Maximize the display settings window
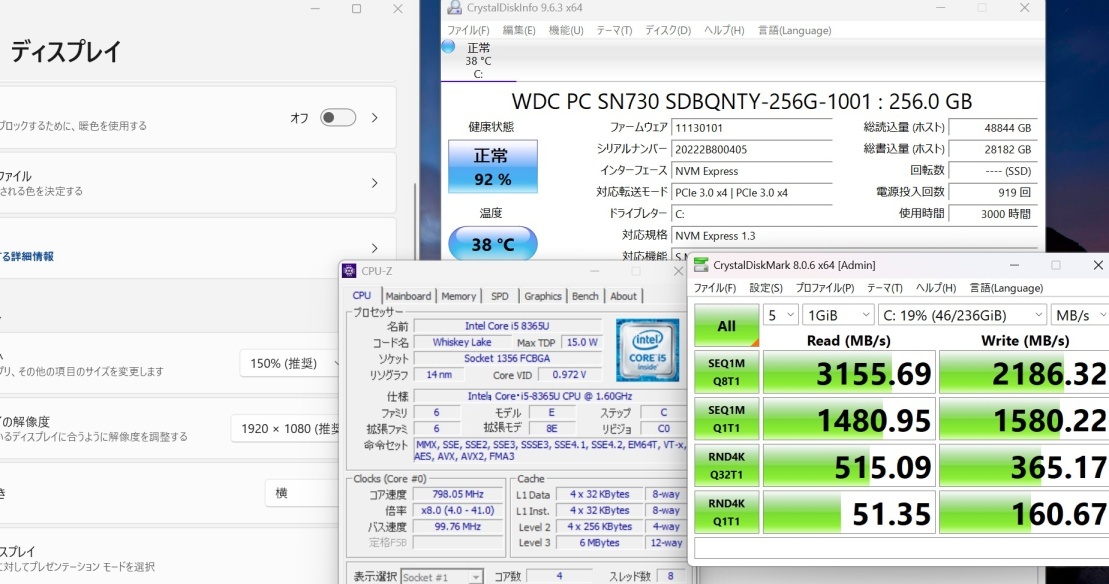Screen dimensions: 1109x584 pyautogui.click(x=356, y=8)
